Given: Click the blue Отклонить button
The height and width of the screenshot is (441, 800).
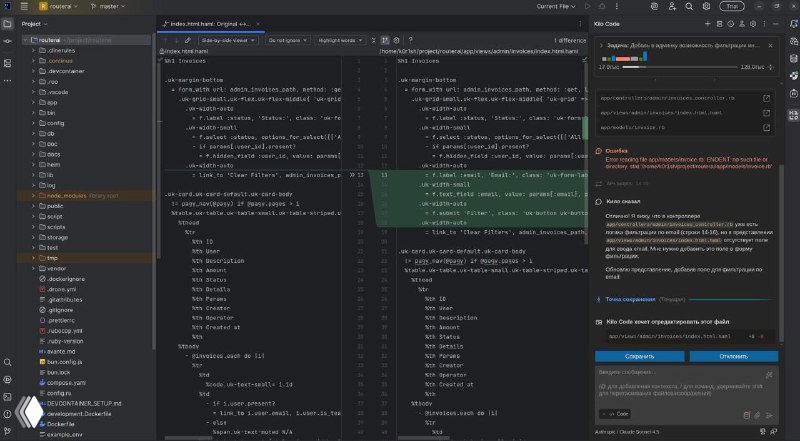Looking at the screenshot, I should tap(732, 355).
